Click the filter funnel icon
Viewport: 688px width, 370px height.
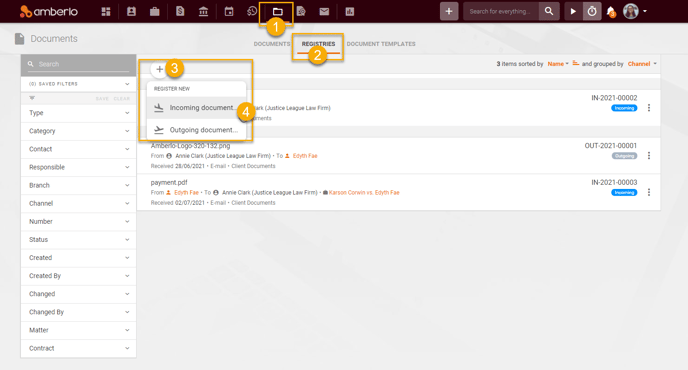point(32,98)
